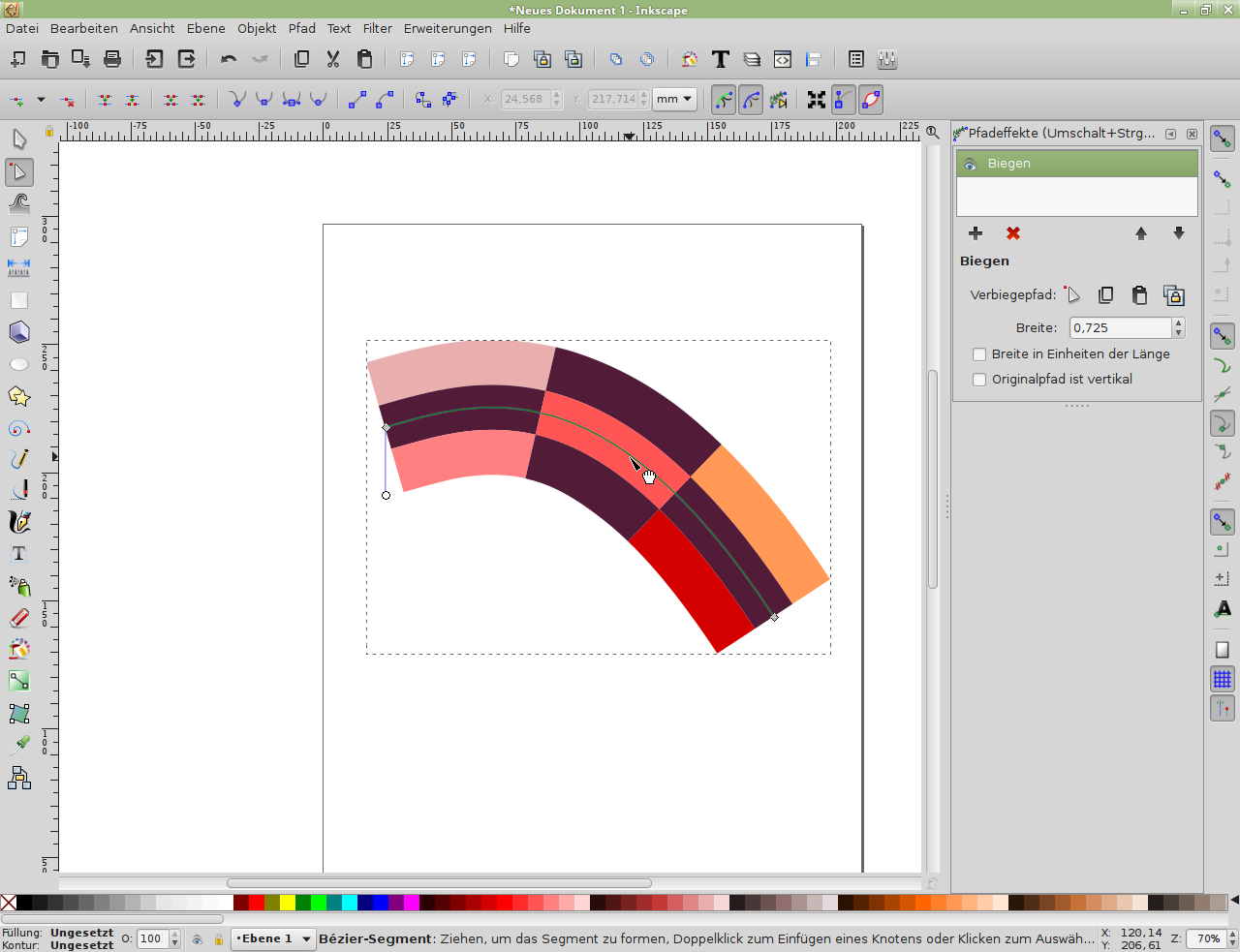The width and height of the screenshot is (1240, 952).
Task: Add a new path effect with plus icon
Action: pyautogui.click(x=976, y=233)
